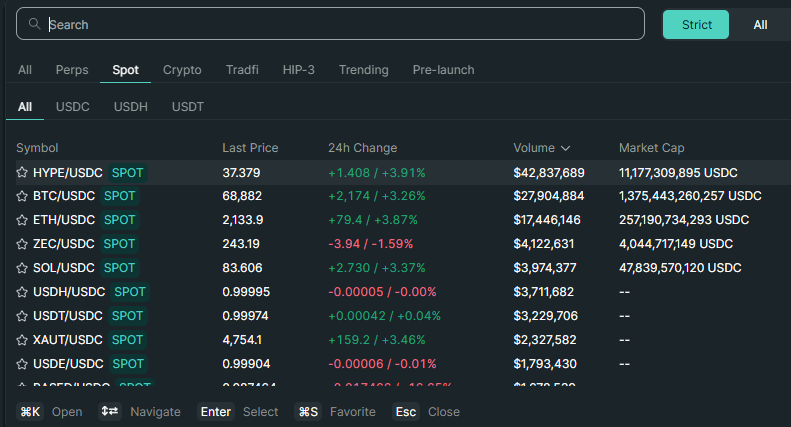This screenshot has height=427, width=791.
Task: Click BTC market cap 1,375,443,260,257 USDC
Action: [690, 196]
